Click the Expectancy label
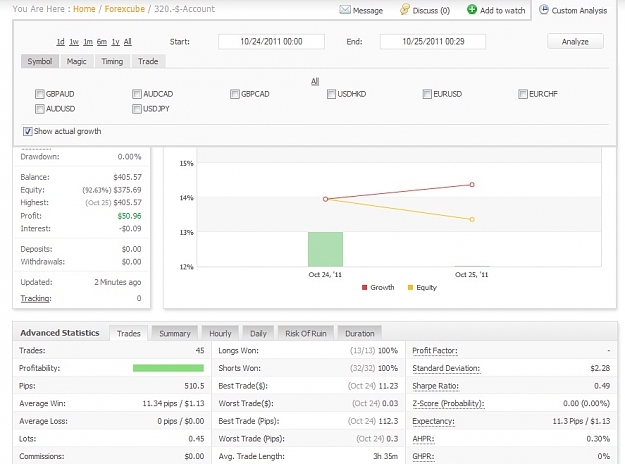The image size is (625, 464). (433, 421)
